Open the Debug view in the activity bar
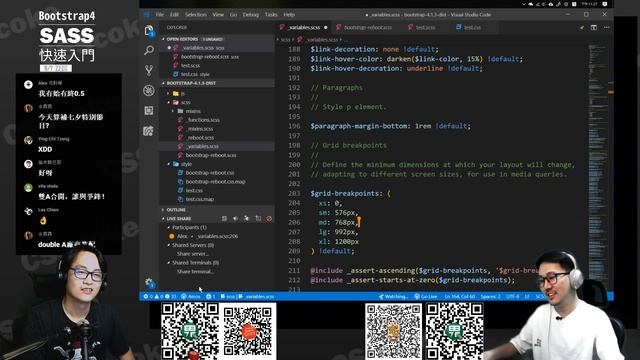The image size is (640, 360). pos(149,91)
